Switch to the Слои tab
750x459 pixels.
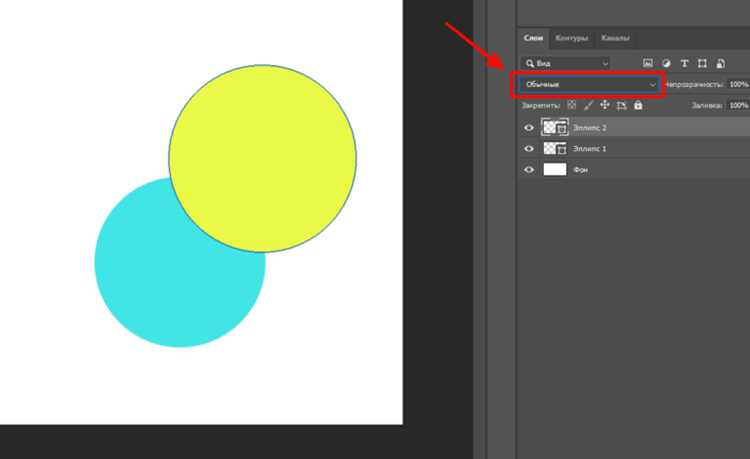point(533,38)
